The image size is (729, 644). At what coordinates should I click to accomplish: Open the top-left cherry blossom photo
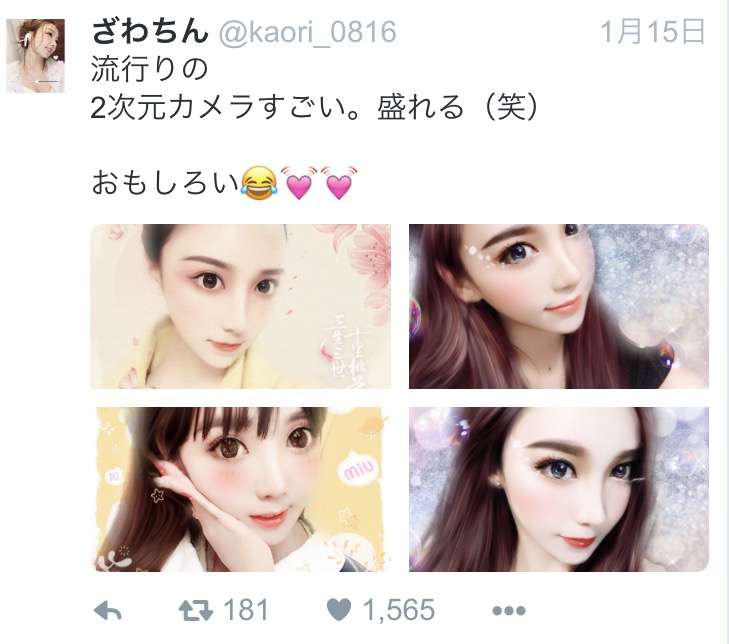(240, 306)
